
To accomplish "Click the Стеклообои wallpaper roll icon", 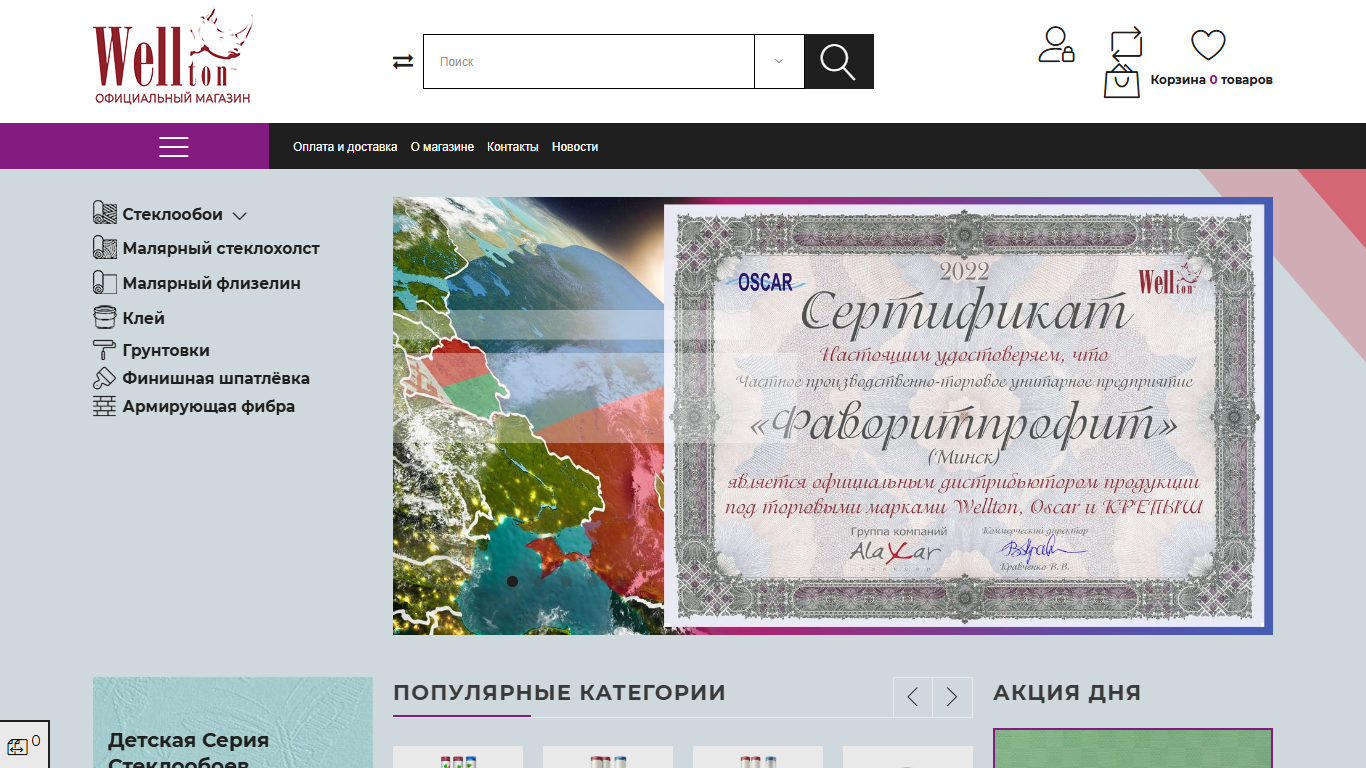I will 105,214.
